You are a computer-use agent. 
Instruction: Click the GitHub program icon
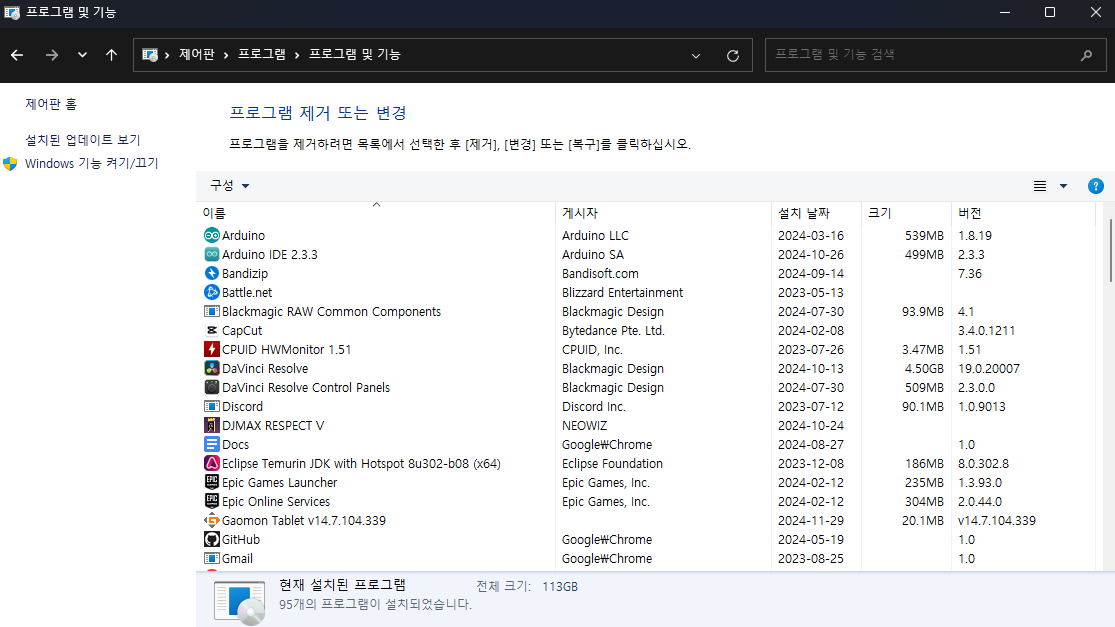(211, 540)
